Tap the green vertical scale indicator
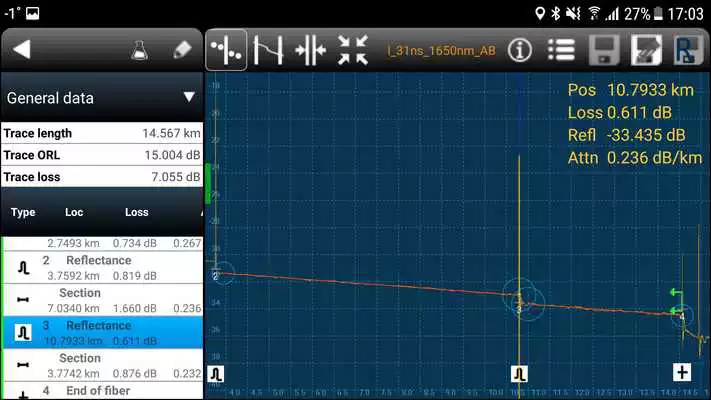This screenshot has width=711, height=400. point(208,184)
